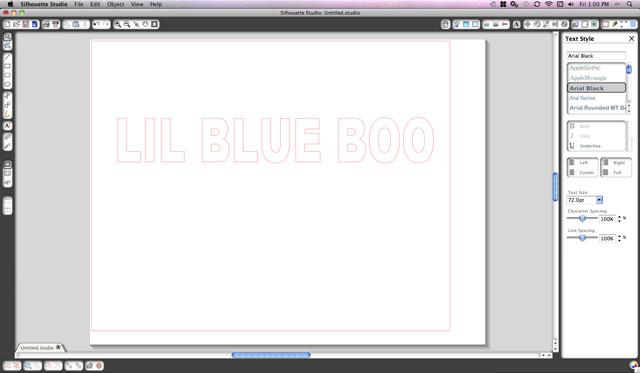Open the File menu
640x373 pixels.
[x=79, y=4]
